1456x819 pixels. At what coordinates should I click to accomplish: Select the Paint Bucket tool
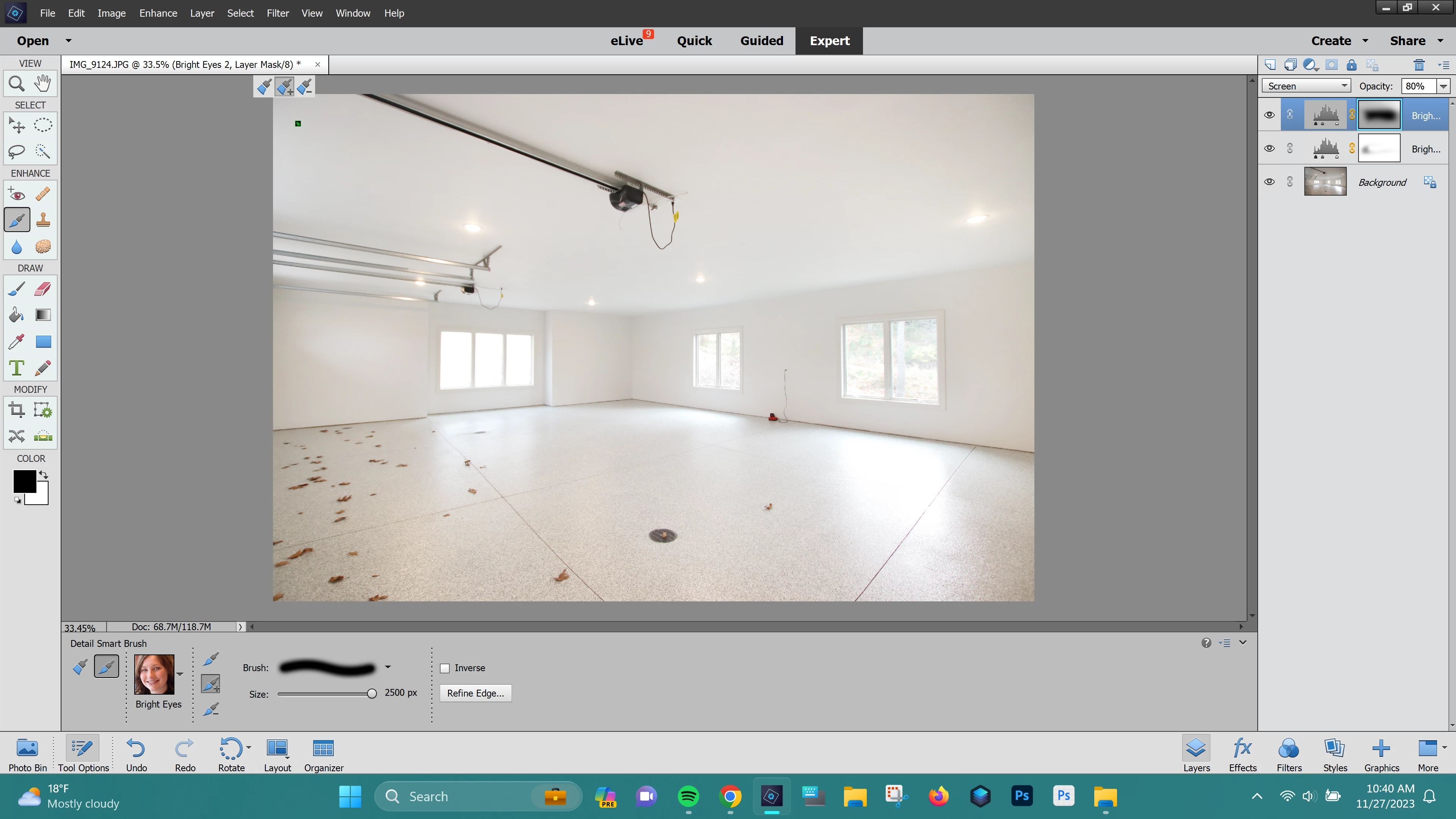click(x=16, y=315)
